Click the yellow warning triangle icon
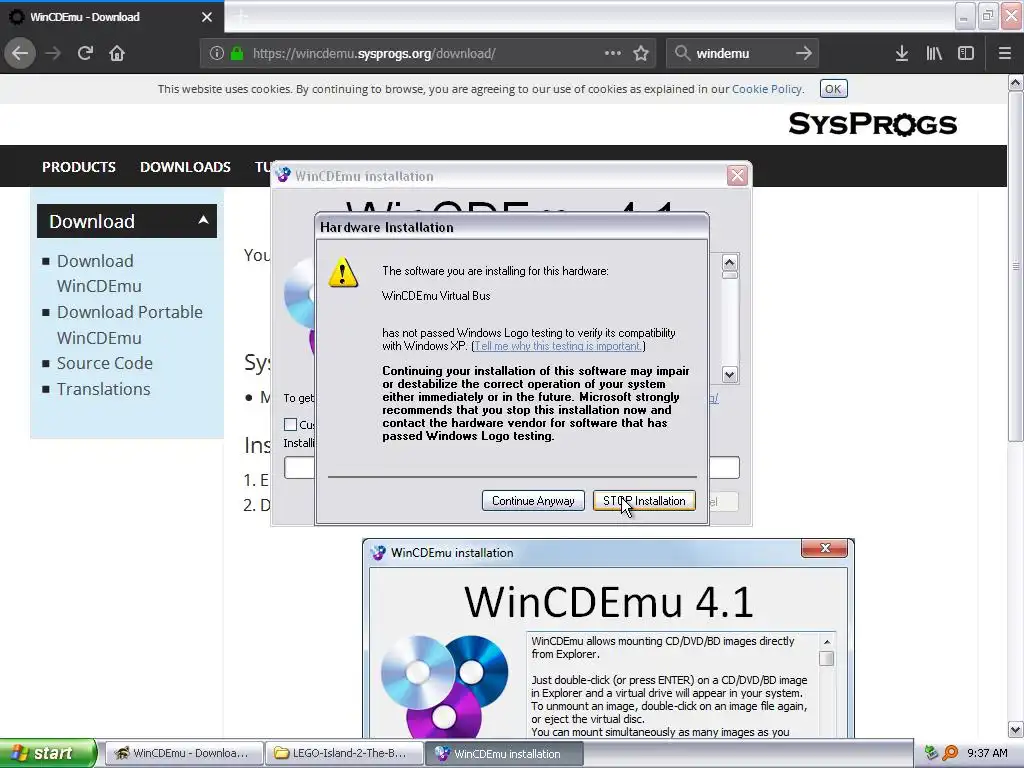 343,272
